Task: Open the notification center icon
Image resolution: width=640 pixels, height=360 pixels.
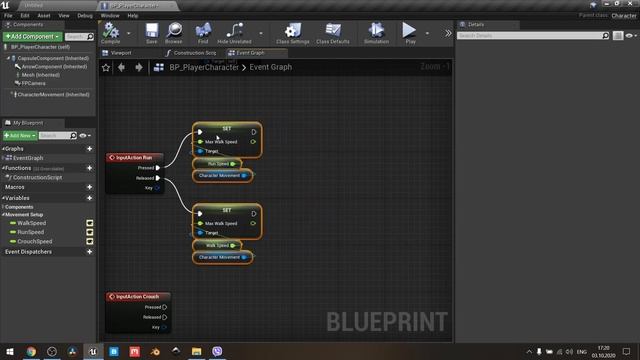Action: click(626, 351)
